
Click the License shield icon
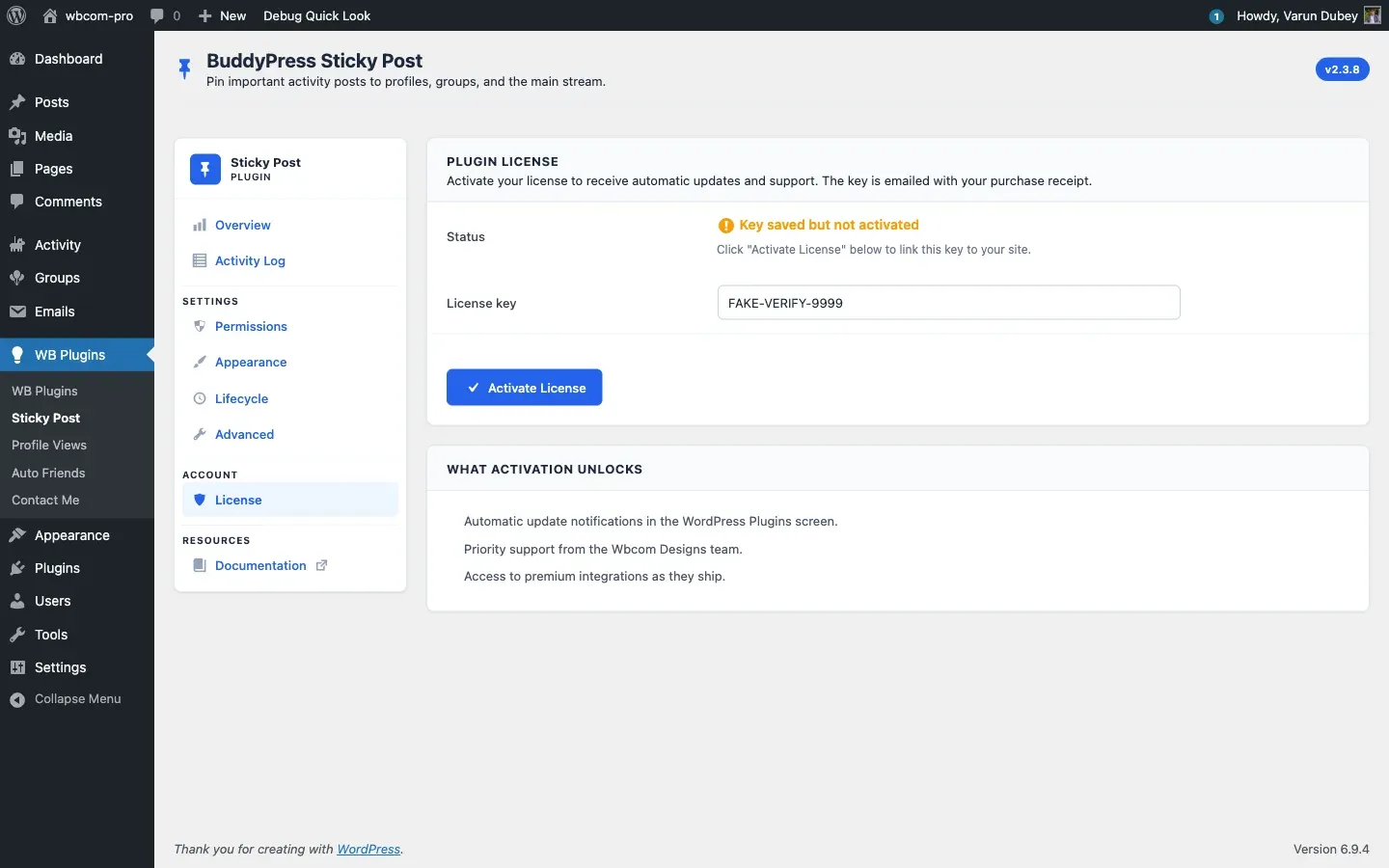[x=200, y=500]
